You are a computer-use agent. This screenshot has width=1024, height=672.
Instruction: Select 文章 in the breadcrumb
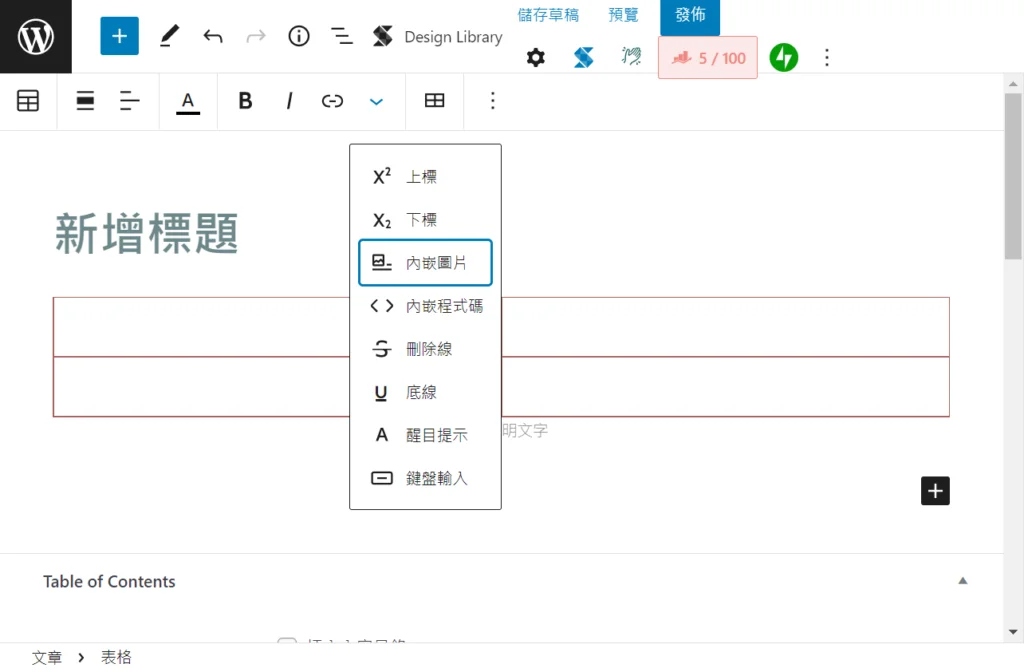tap(47, 657)
